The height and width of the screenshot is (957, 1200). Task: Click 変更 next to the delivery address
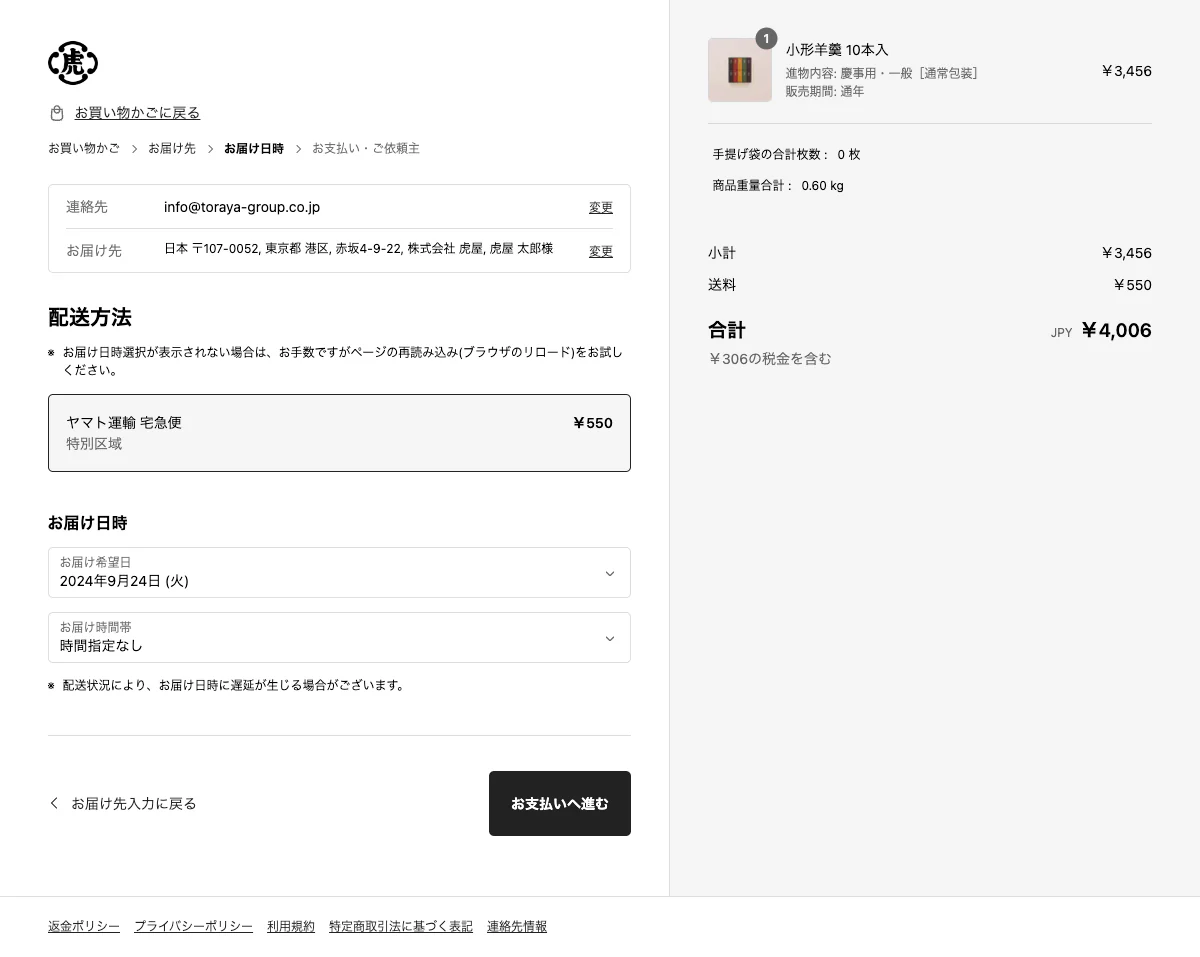(x=600, y=251)
